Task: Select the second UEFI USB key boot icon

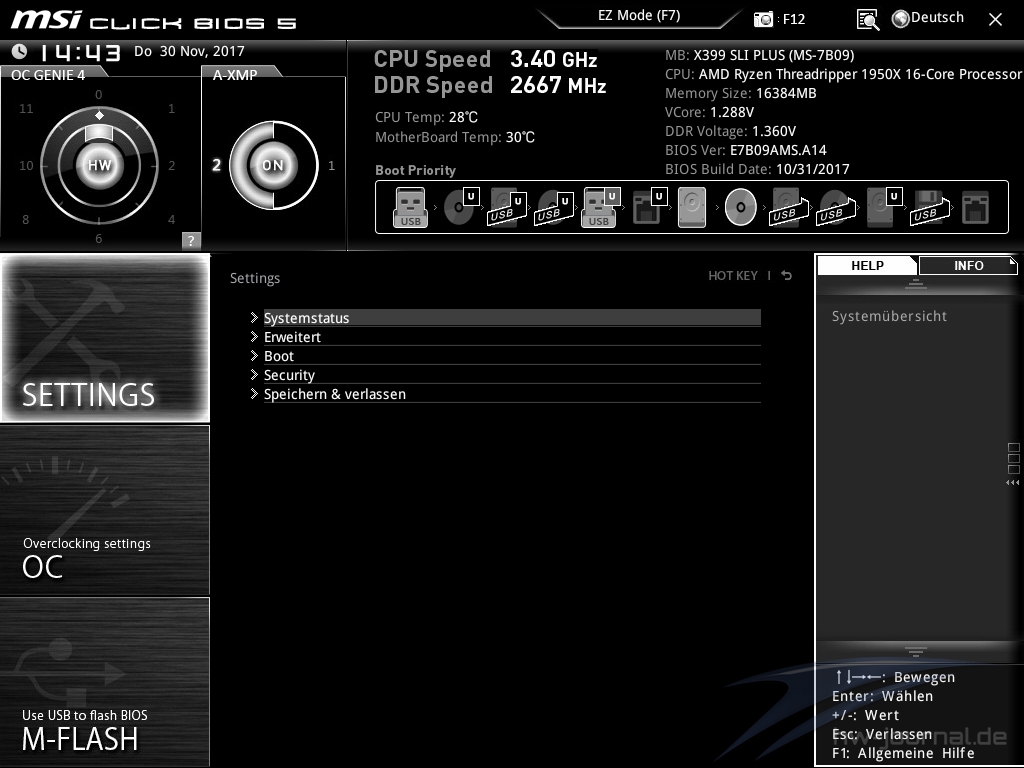Action: click(x=600, y=208)
